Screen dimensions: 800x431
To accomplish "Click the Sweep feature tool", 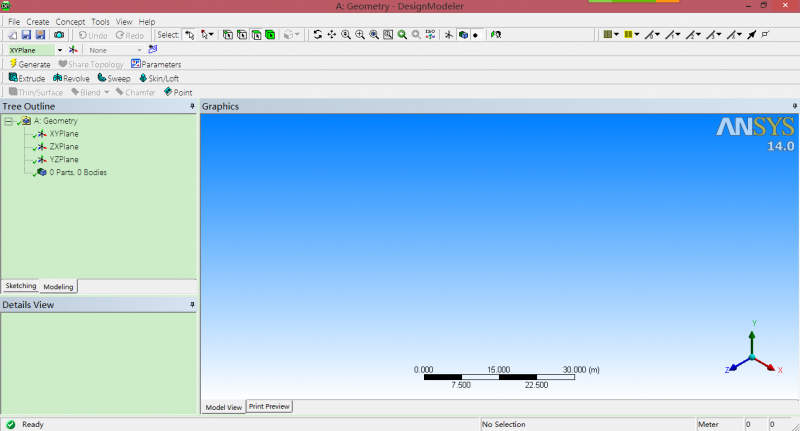I will click(x=114, y=78).
